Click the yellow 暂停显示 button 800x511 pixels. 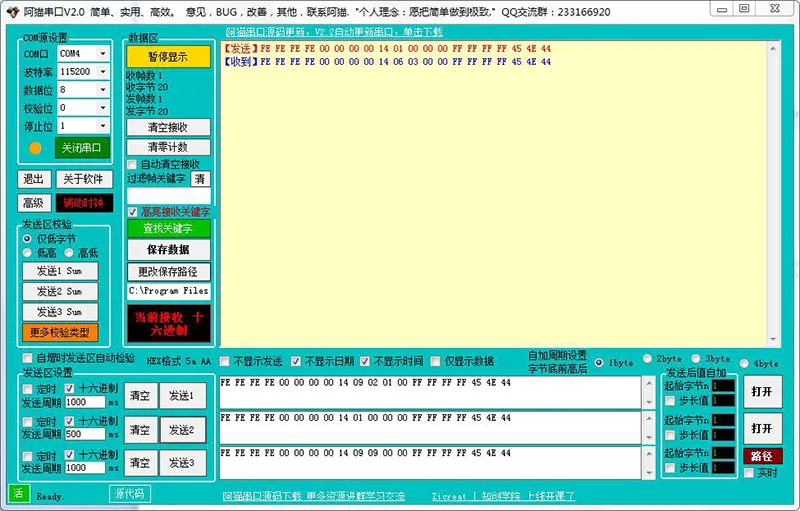click(x=168, y=57)
